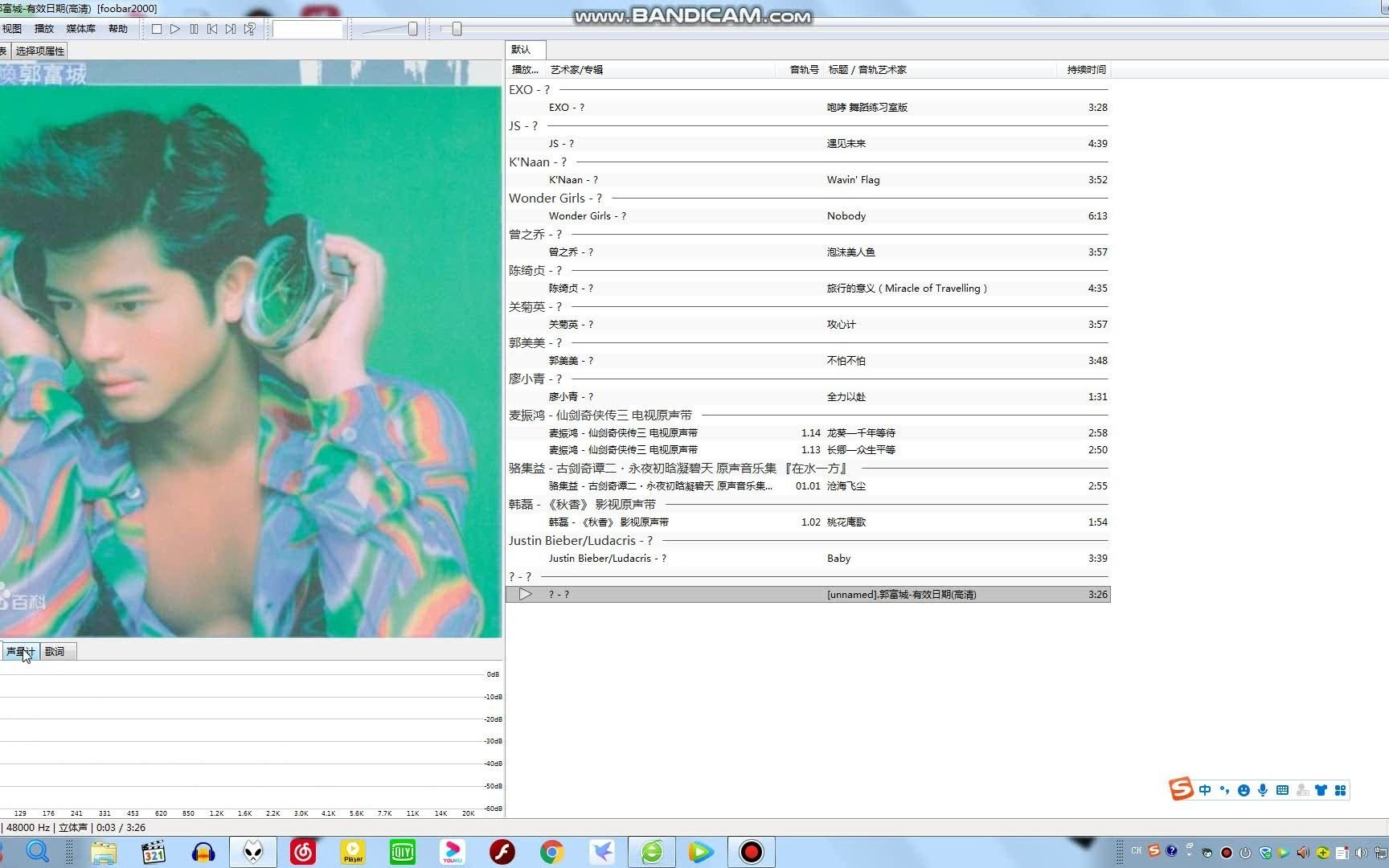Select the track 龙葵—千年等待
The image size is (1389, 868).
808,433
